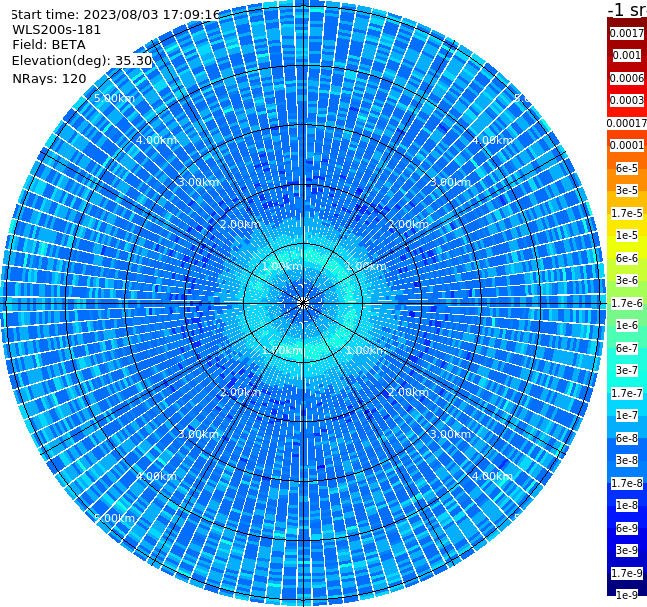
Task: Select the '1e-7' colorbar tick label
Action: (x=627, y=415)
